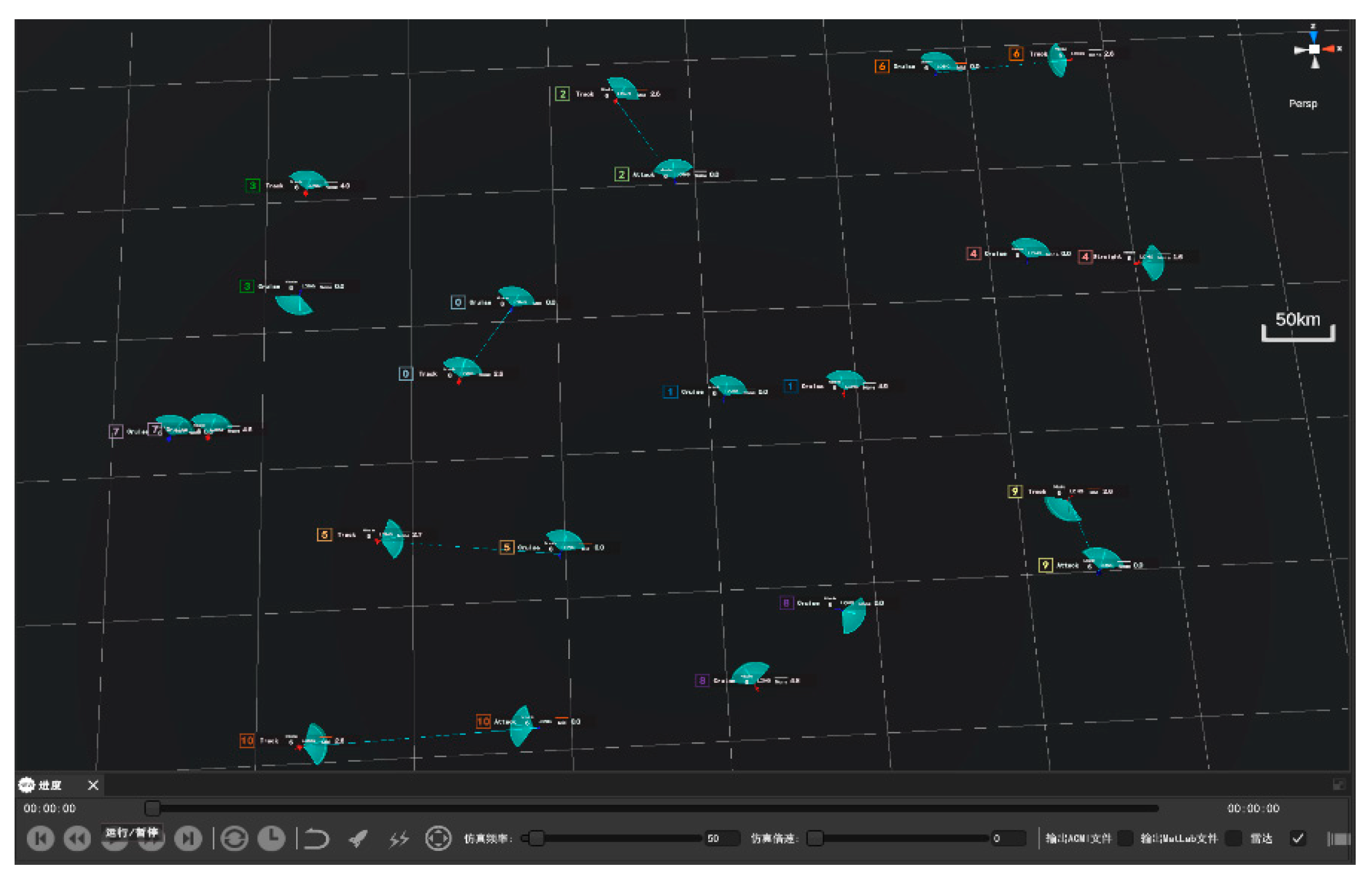Click the 仿真倍速 value field showing 0

tap(1008, 839)
